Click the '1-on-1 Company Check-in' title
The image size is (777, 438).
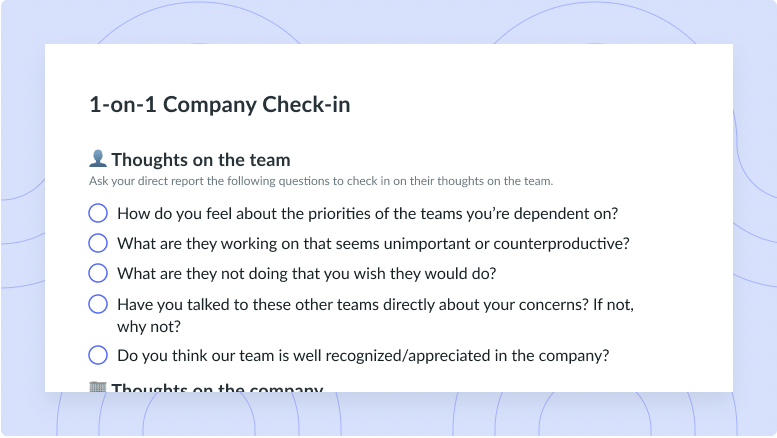pyautogui.click(x=220, y=105)
